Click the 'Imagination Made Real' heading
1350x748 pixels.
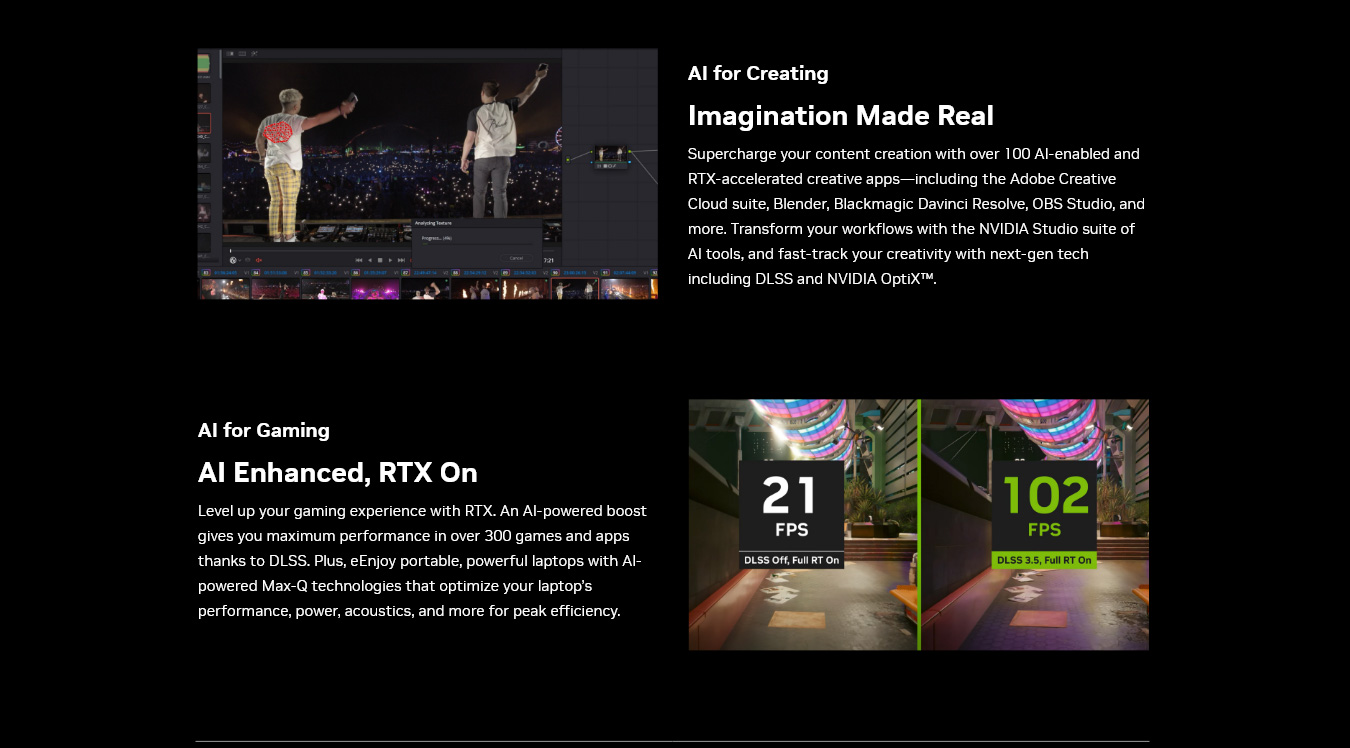841,115
